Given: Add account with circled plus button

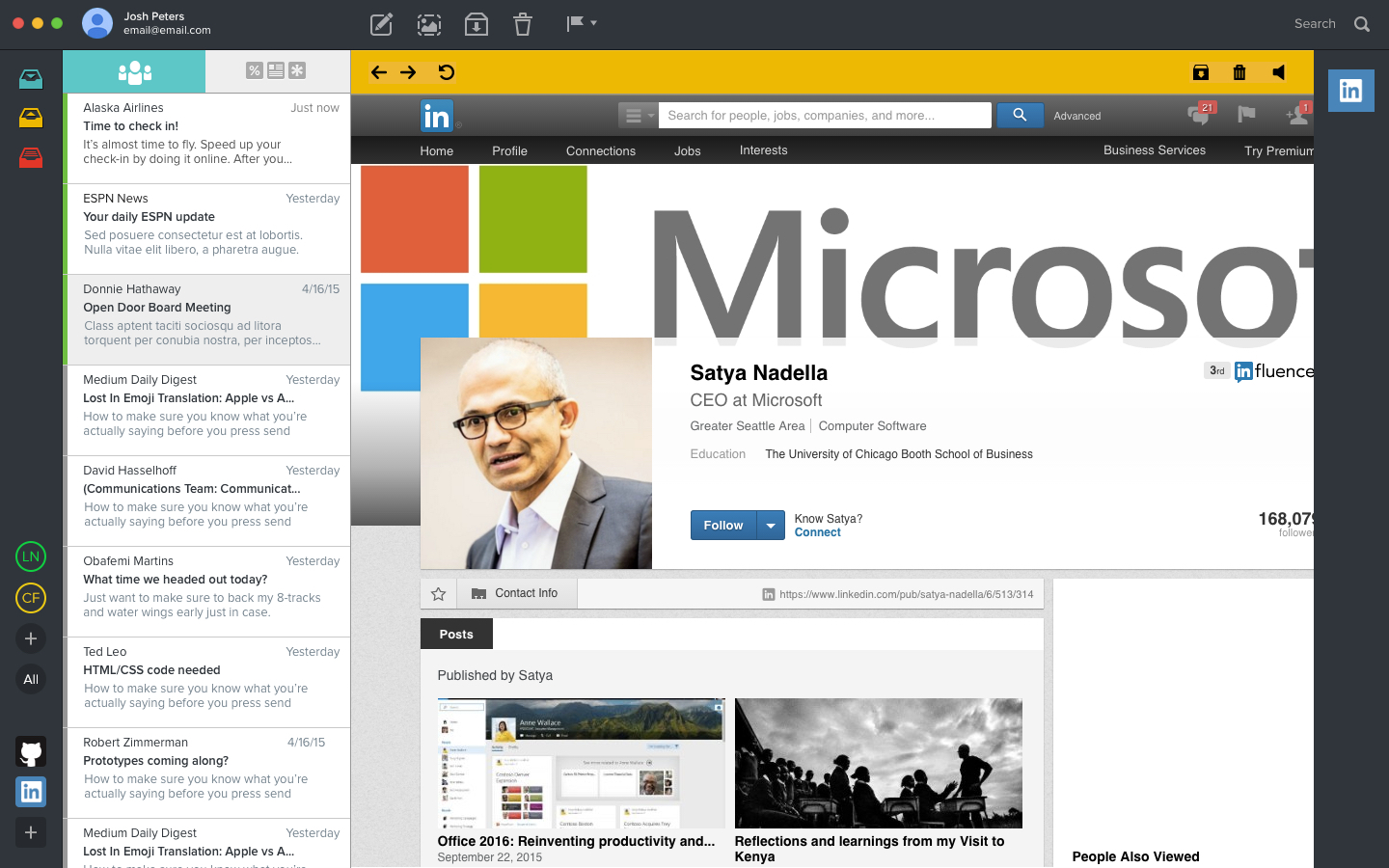Looking at the screenshot, I should (x=31, y=638).
